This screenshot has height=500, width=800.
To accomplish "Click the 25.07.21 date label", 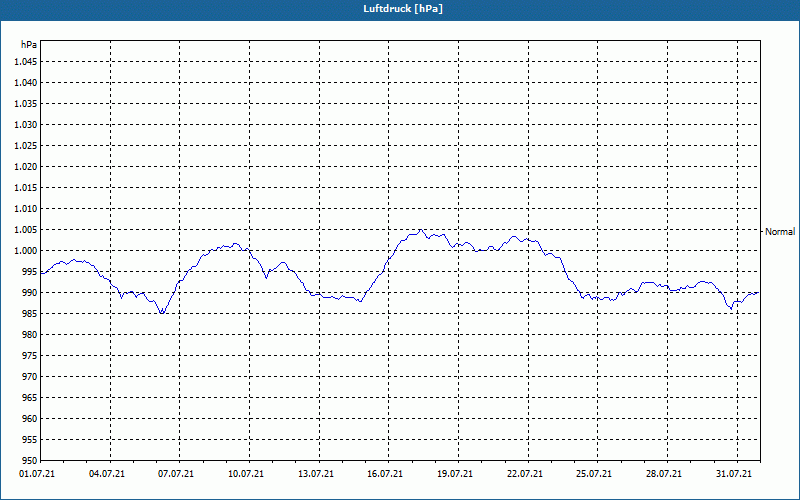I will pyautogui.click(x=594, y=474).
